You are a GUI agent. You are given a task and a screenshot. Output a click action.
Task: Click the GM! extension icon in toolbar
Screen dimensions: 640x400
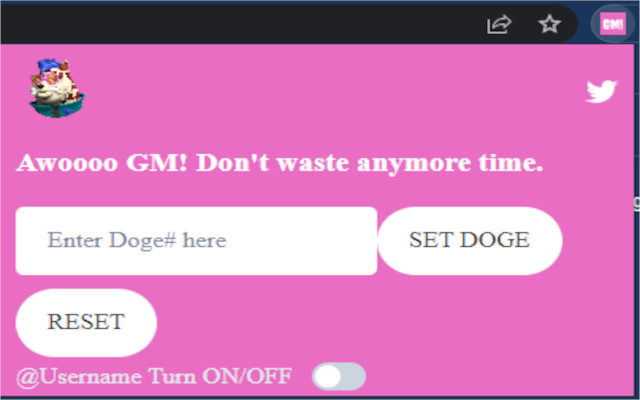tap(613, 24)
